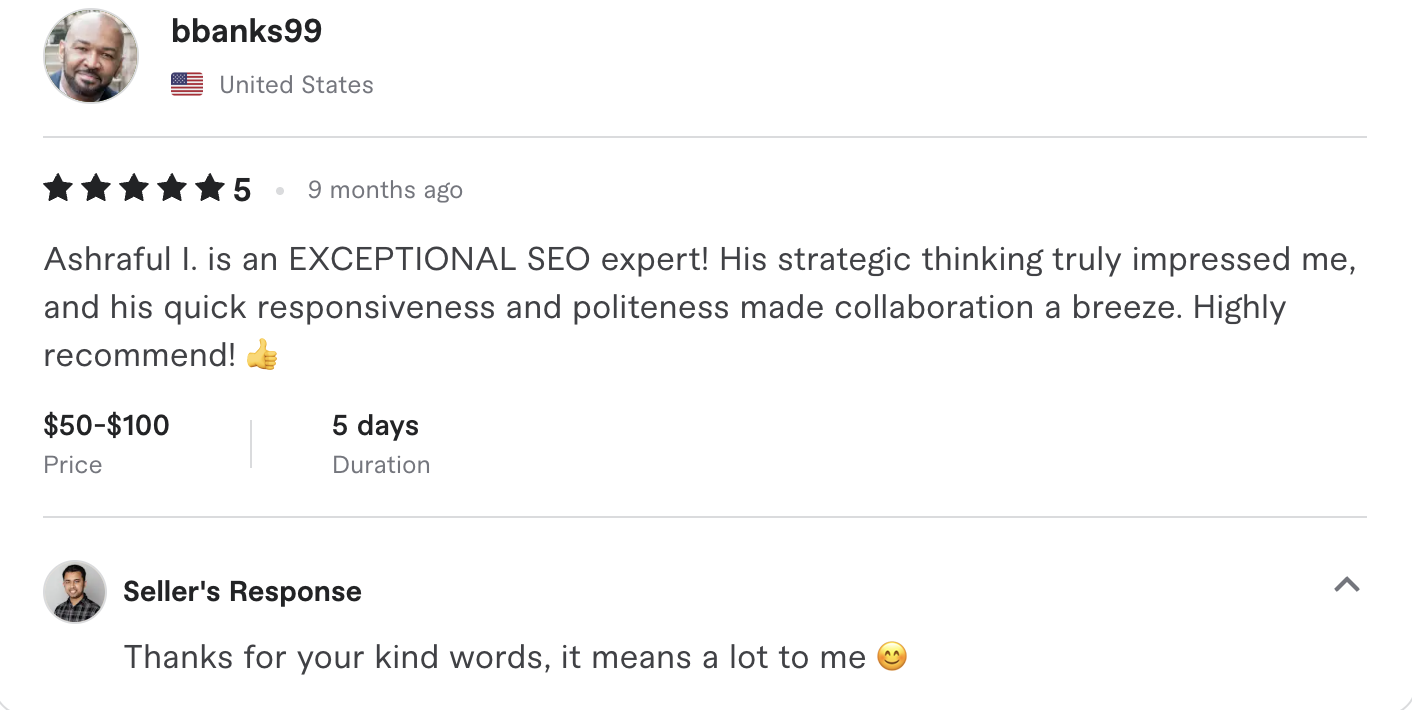Image resolution: width=1412 pixels, height=710 pixels.
Task: Click the United States flag icon
Action: tap(186, 84)
